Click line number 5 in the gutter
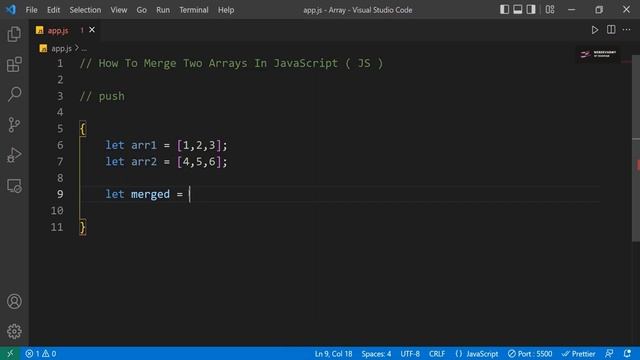 pyautogui.click(x=60, y=129)
